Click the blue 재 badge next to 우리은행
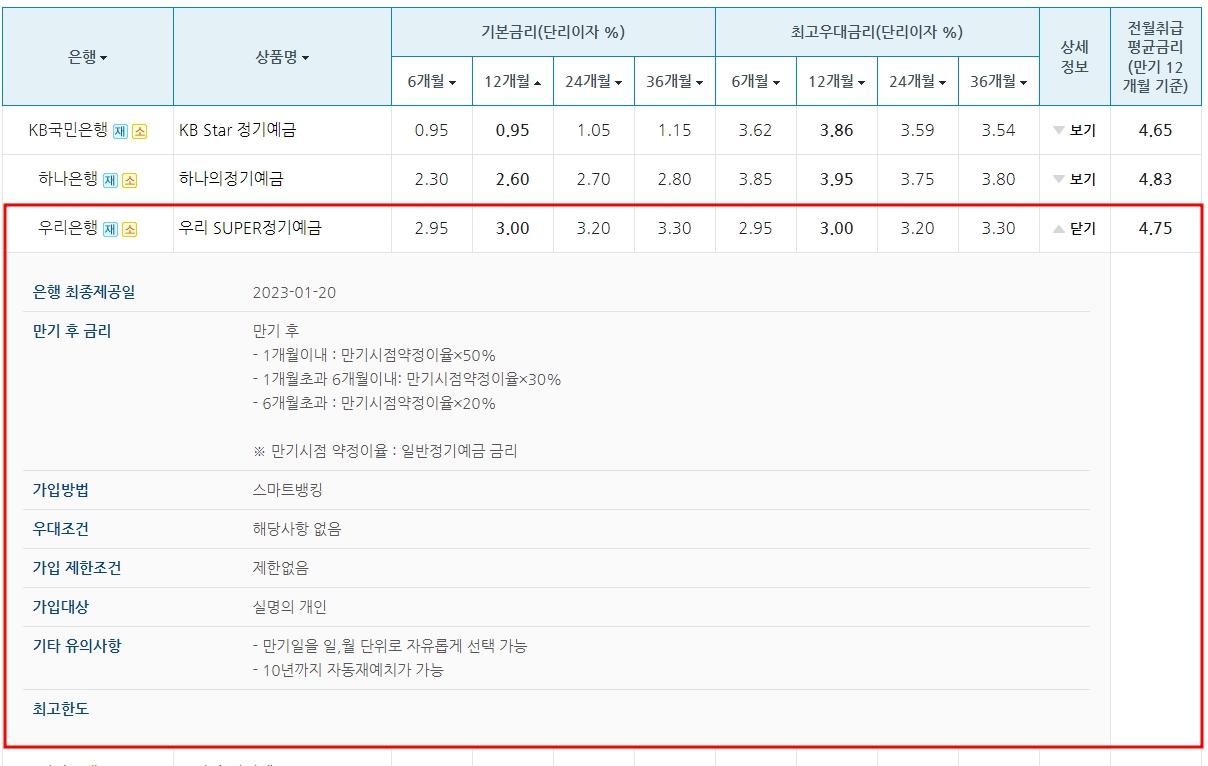This screenshot has height=766, width=1208. pyautogui.click(x=110, y=229)
